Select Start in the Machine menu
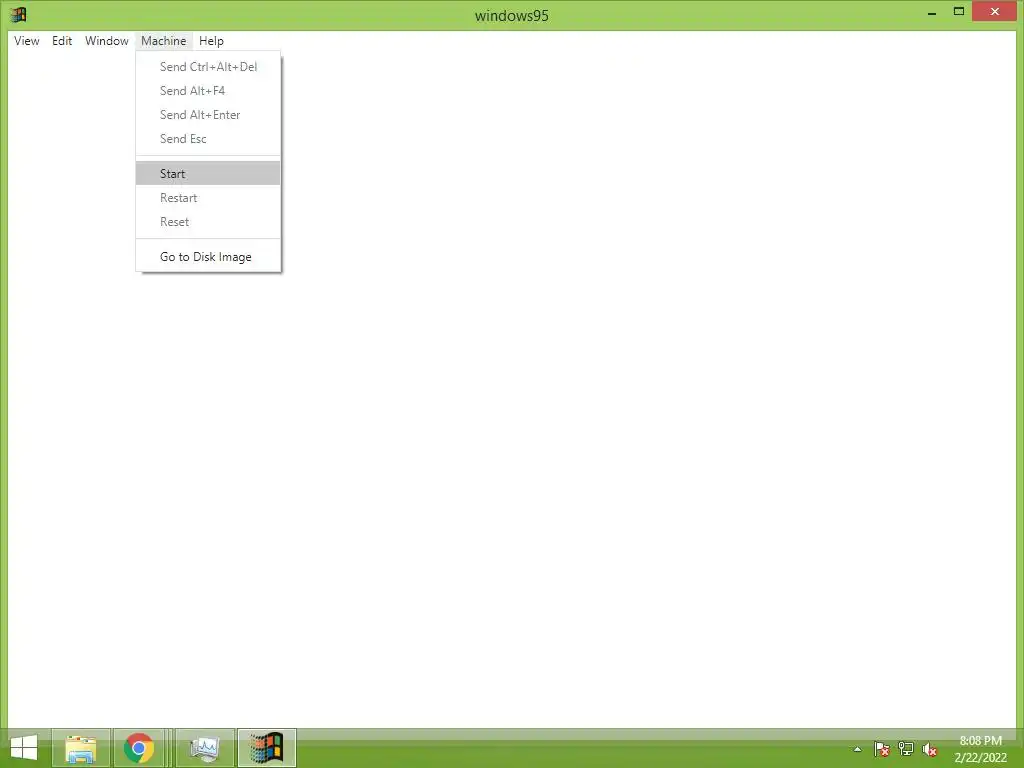Viewport: 1024px width, 768px height. point(208,174)
